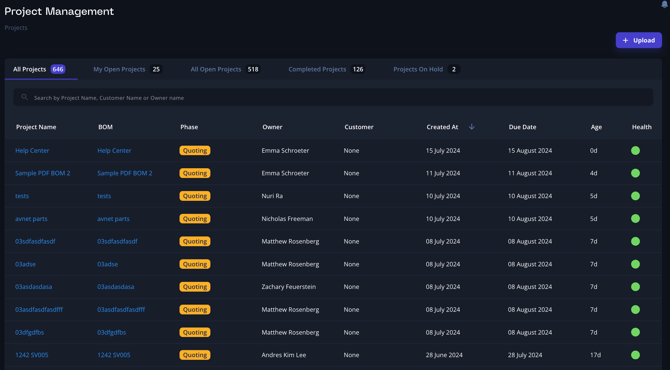Click green health dot in avnet parts row

[635, 218]
